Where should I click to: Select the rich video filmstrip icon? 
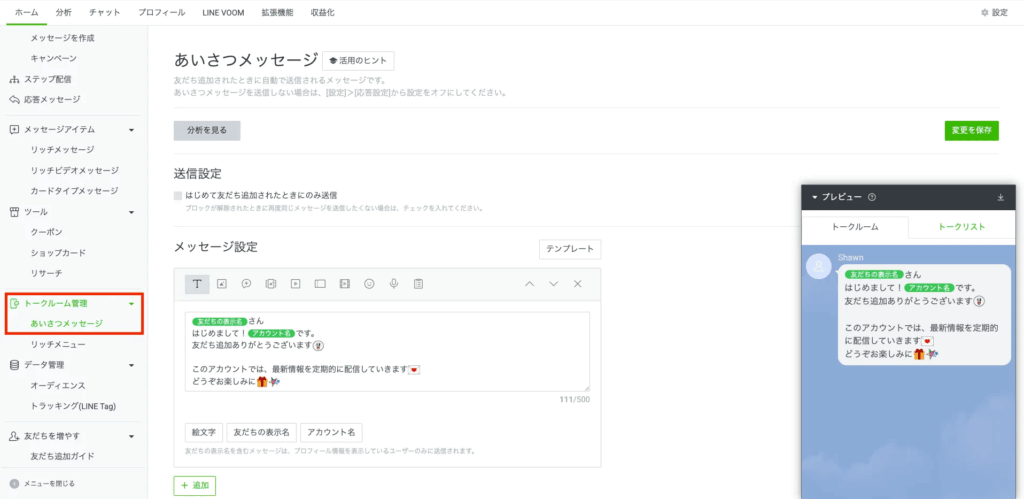pos(345,283)
